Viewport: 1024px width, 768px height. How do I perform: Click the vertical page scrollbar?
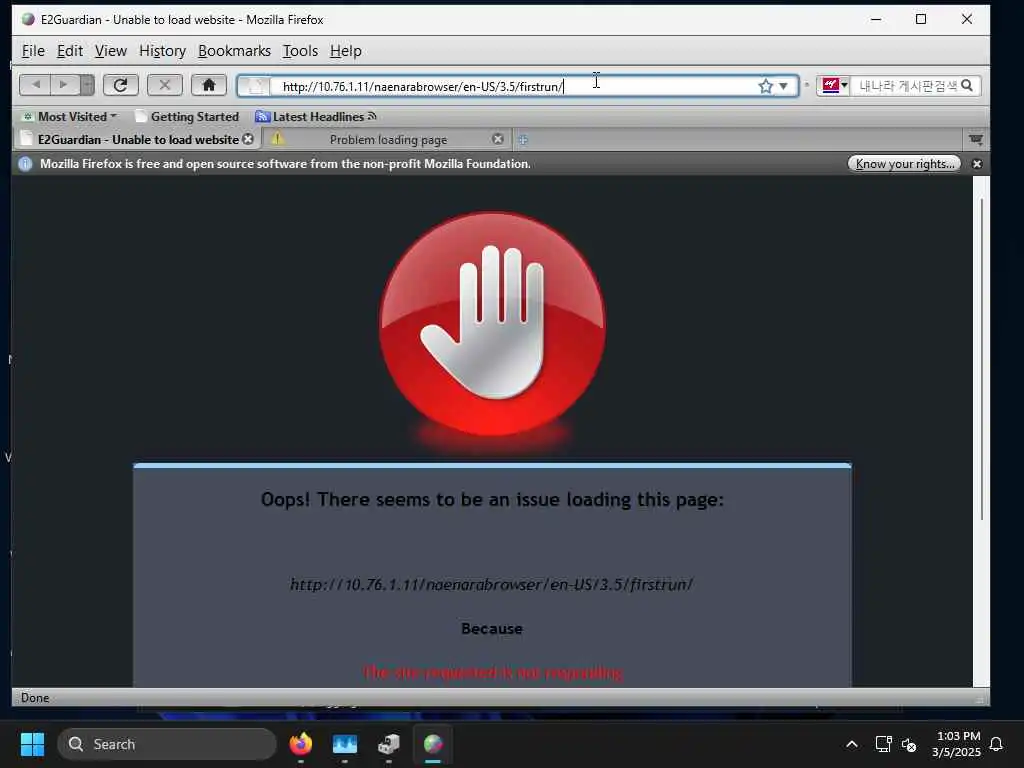(x=982, y=359)
